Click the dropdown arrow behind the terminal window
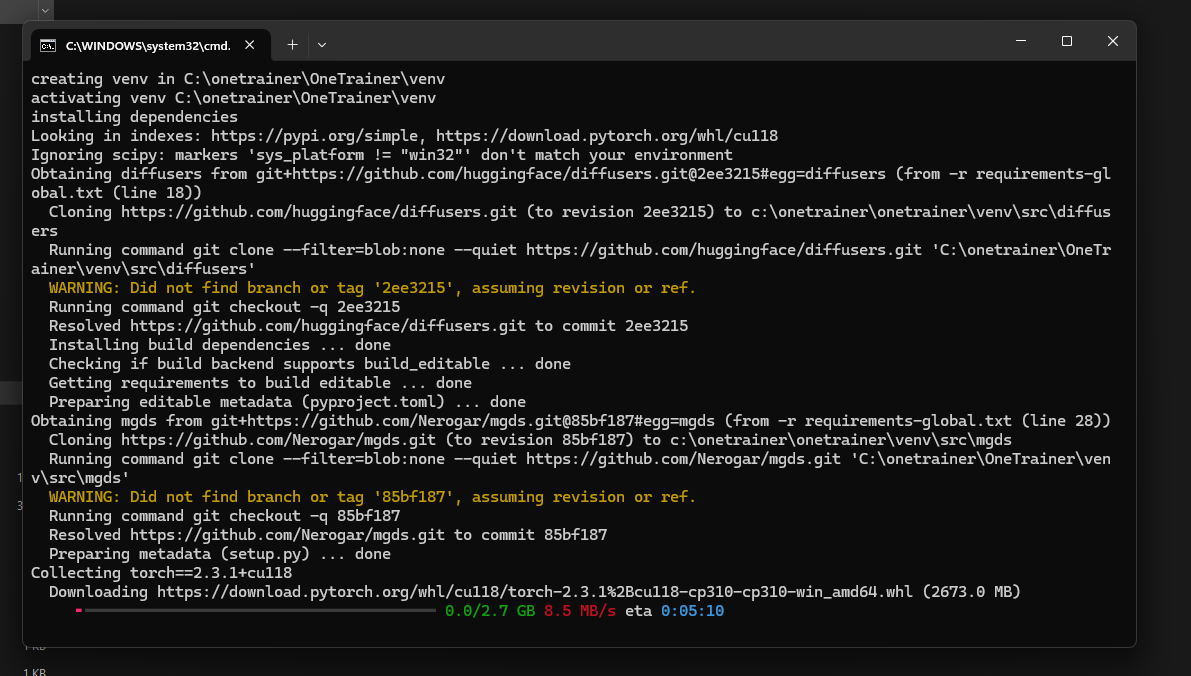 pyautogui.click(x=44, y=8)
